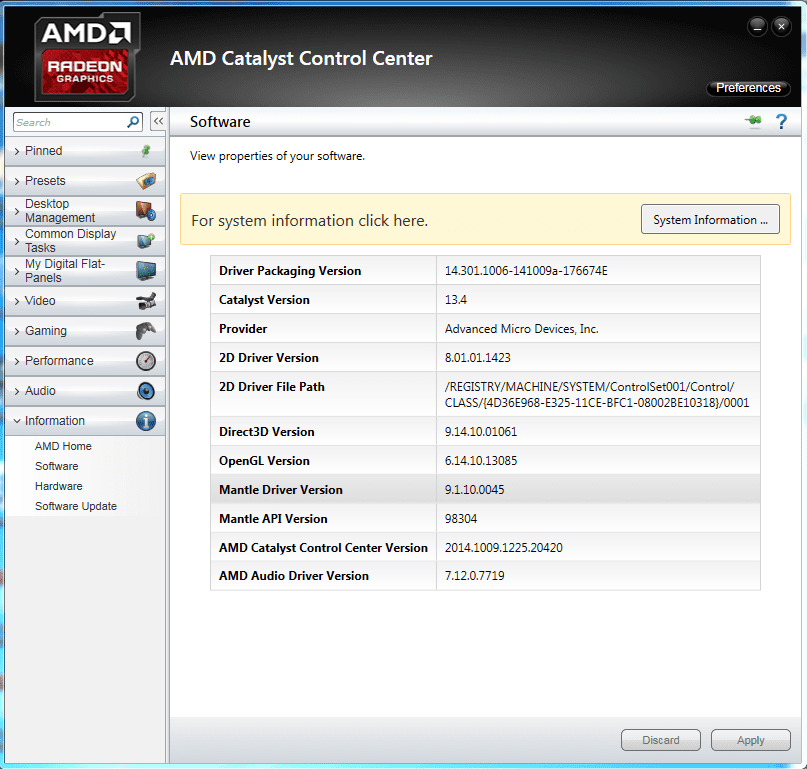Click the Audio speaker icon
Image resolution: width=807 pixels, height=769 pixels.
(x=146, y=391)
